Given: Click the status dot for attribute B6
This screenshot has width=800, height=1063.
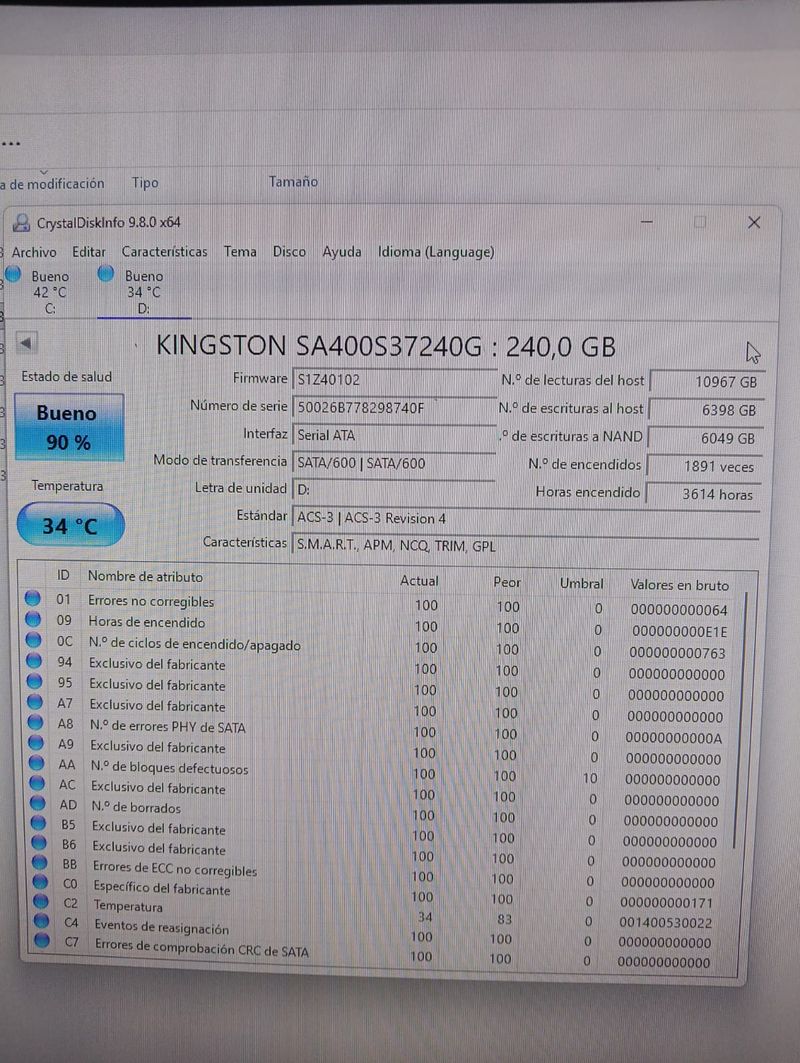Looking at the screenshot, I should pos(40,843).
